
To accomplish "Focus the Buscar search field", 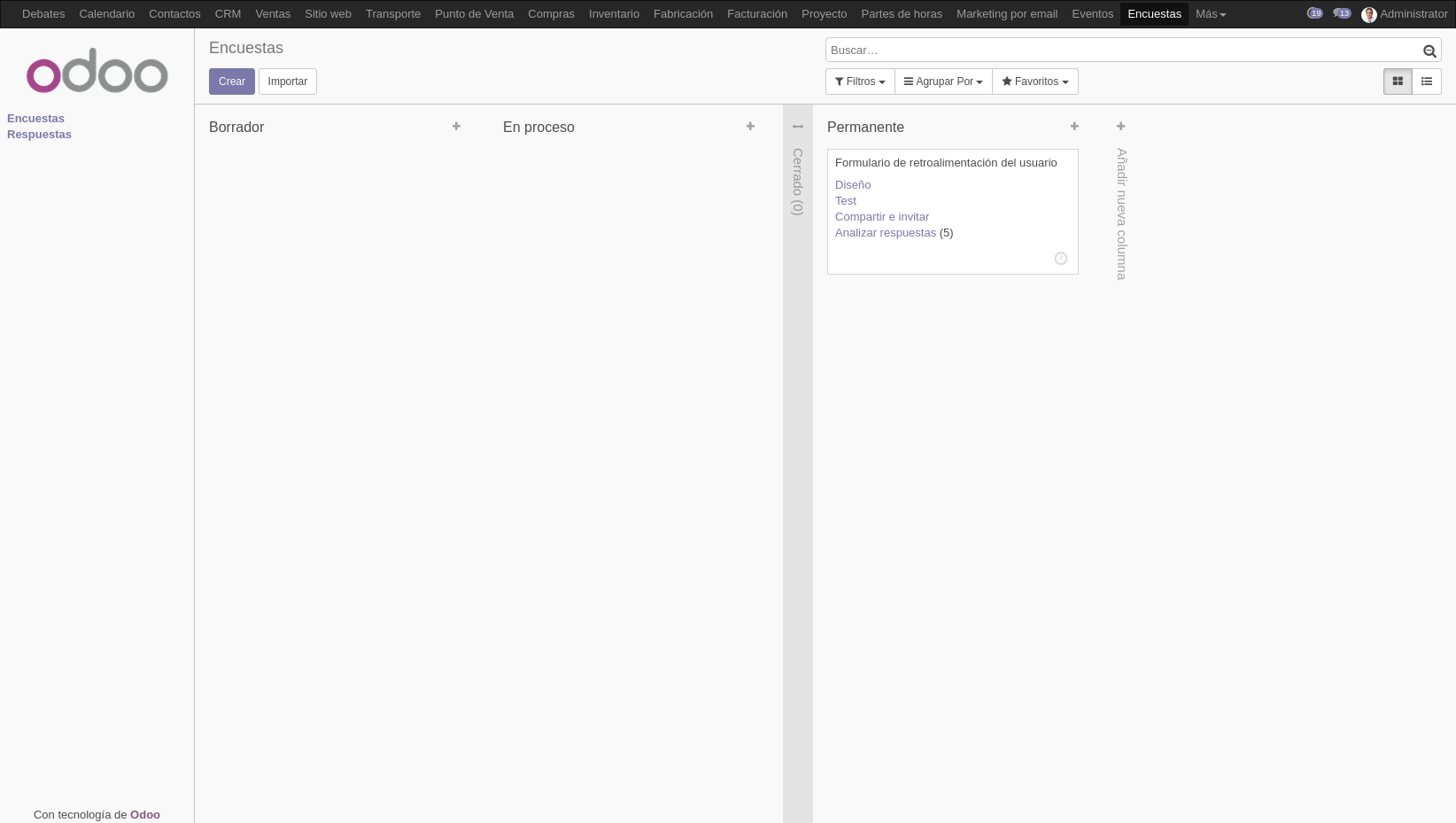I will (x=1123, y=50).
